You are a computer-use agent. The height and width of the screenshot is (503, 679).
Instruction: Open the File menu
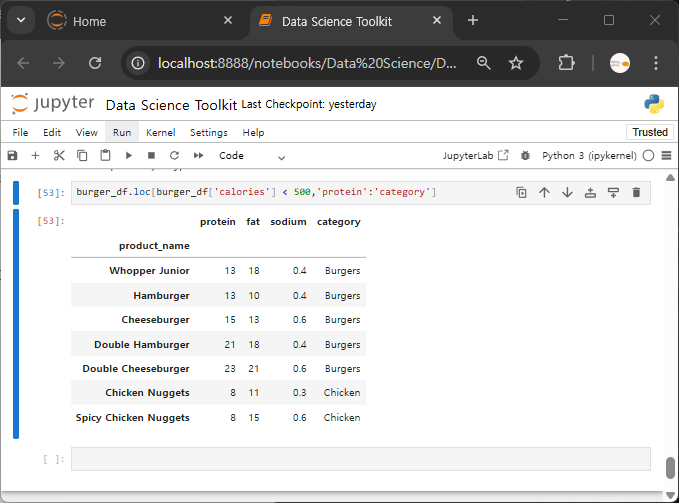pos(20,132)
